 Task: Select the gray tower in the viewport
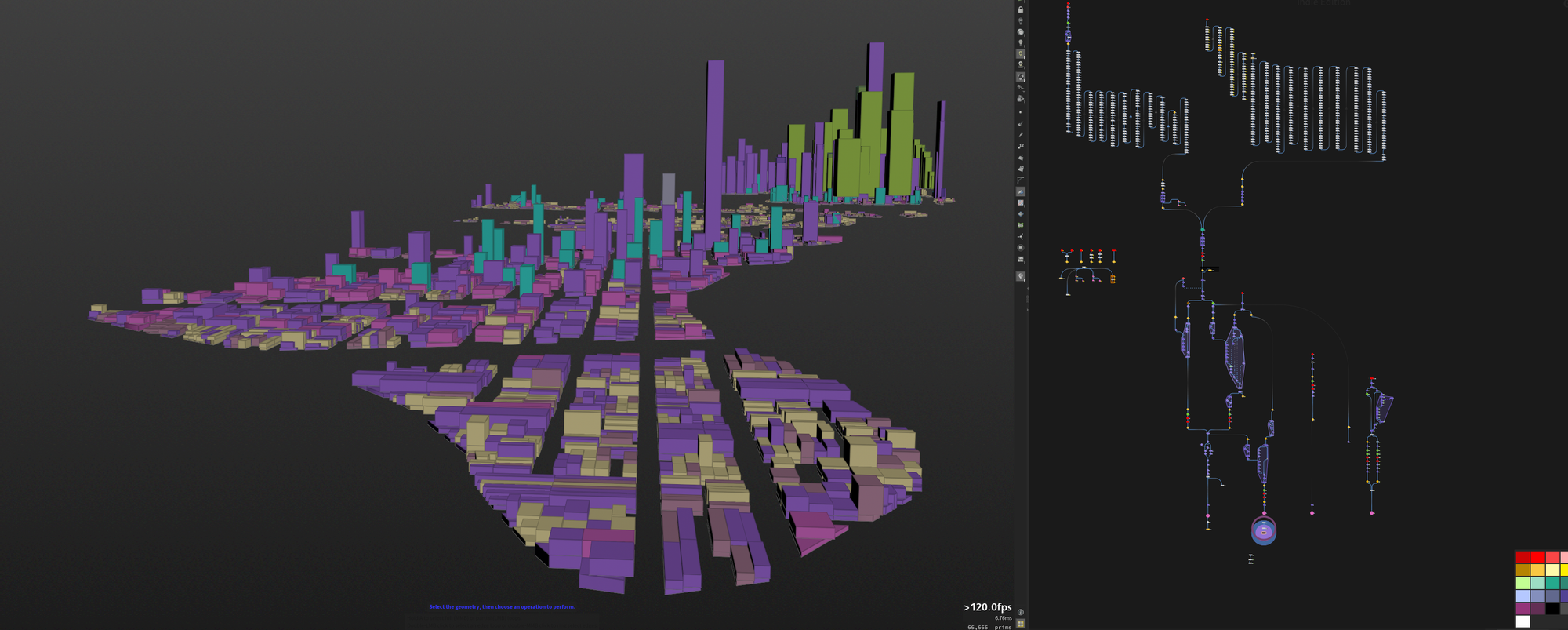tap(668, 189)
